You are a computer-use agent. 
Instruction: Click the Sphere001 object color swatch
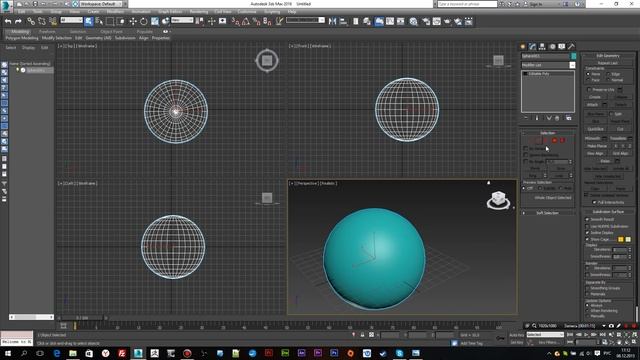[573, 56]
